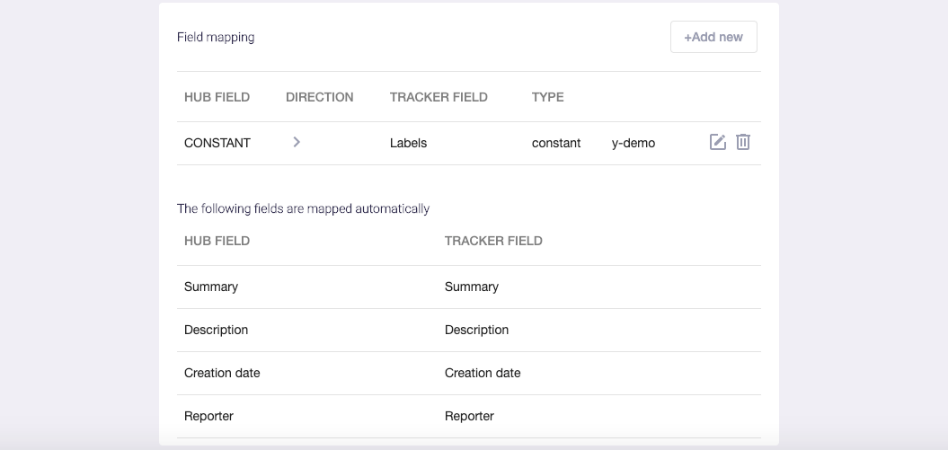Add a new field mapping
This screenshot has width=948, height=450.
coord(713,37)
